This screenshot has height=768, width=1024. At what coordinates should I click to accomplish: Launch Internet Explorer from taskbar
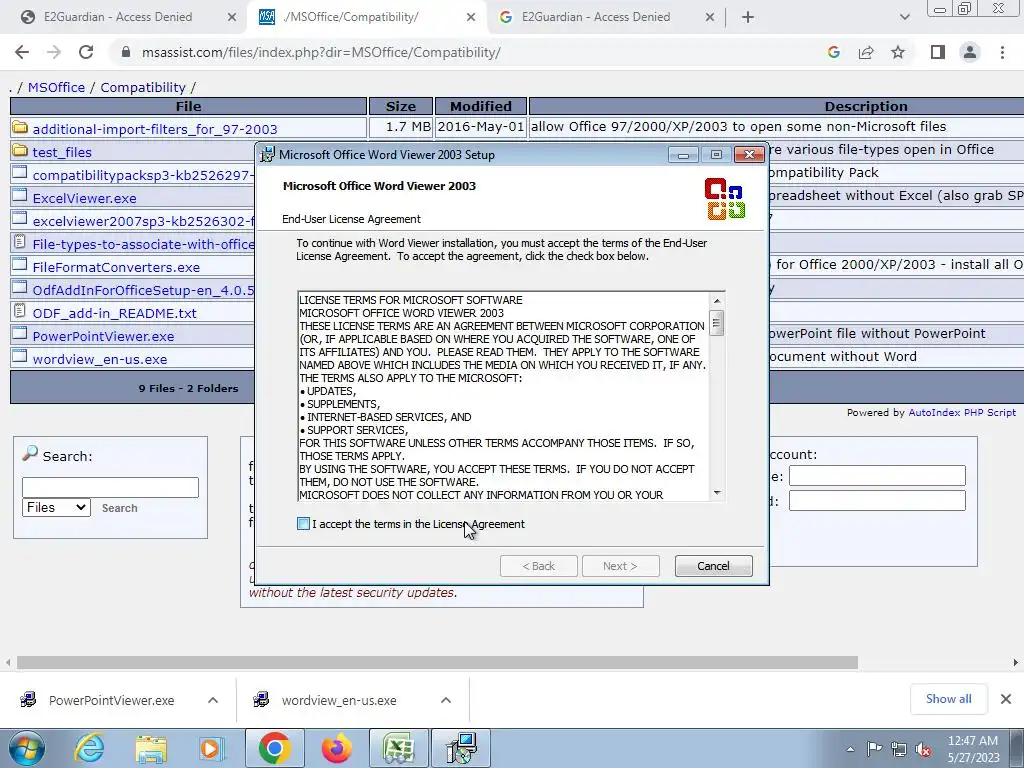(88, 748)
